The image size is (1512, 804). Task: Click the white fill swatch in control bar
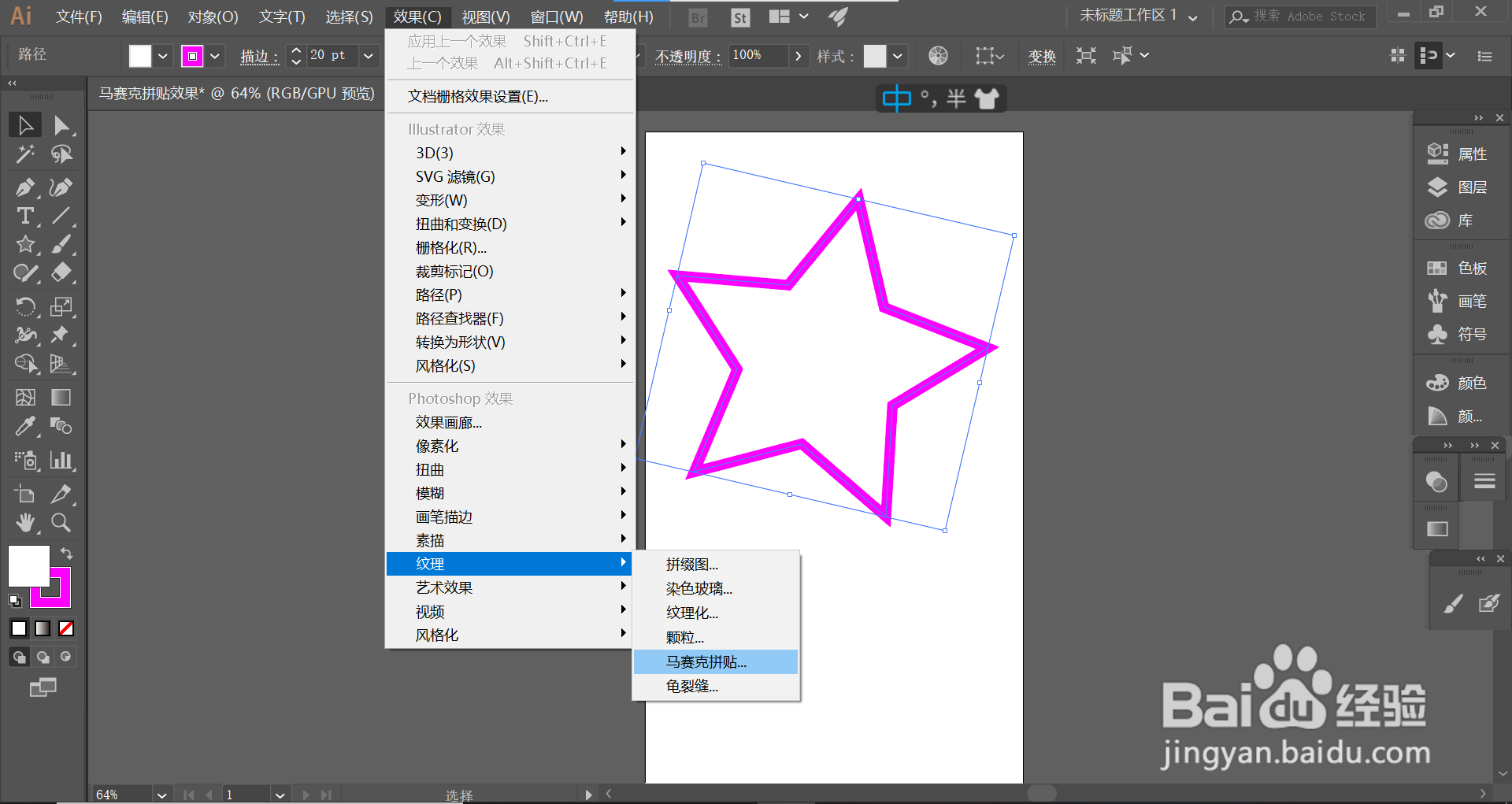tap(140, 56)
